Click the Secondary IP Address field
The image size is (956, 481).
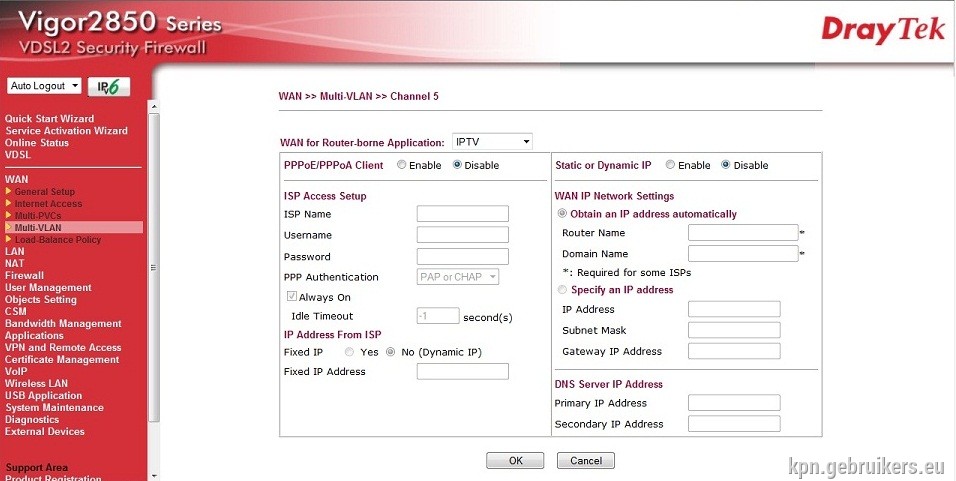(x=734, y=424)
